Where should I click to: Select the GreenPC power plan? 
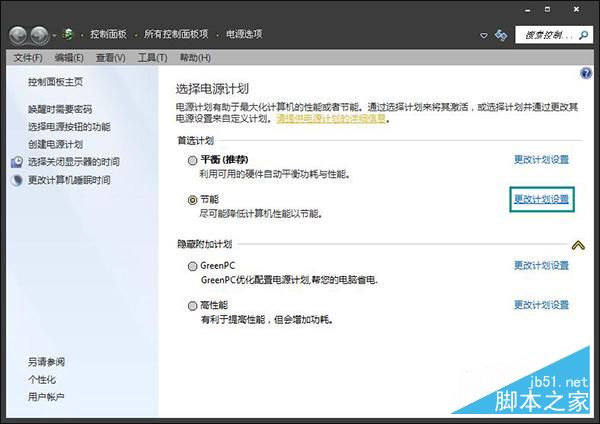[192, 266]
